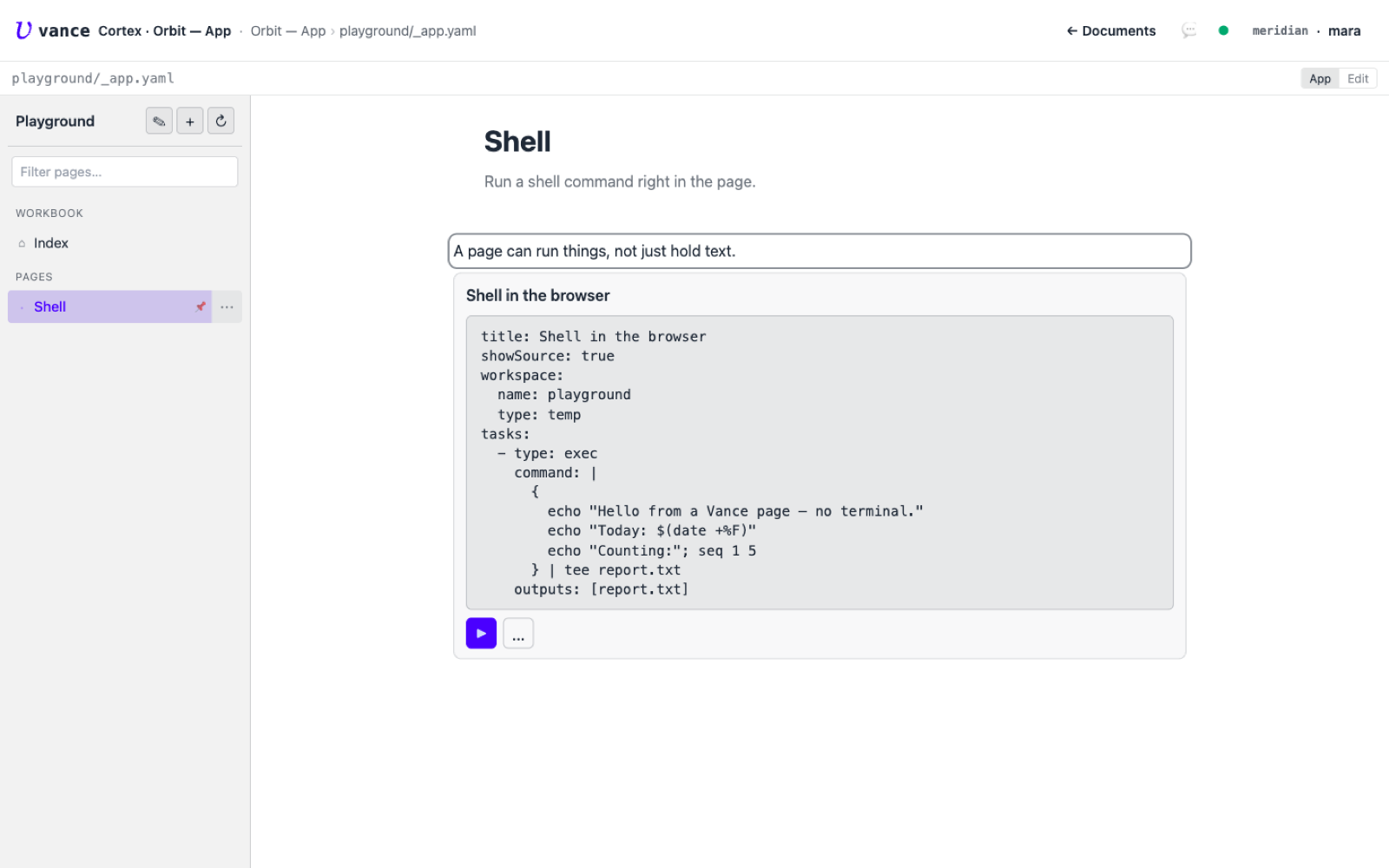Click the 'A page can run things' text box
Image resolution: width=1389 pixels, height=868 pixels.
coord(820,251)
